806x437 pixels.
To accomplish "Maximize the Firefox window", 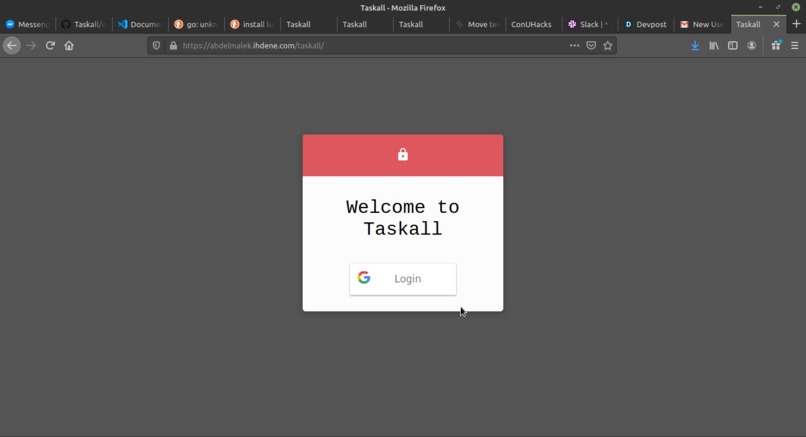I will pos(778,7).
